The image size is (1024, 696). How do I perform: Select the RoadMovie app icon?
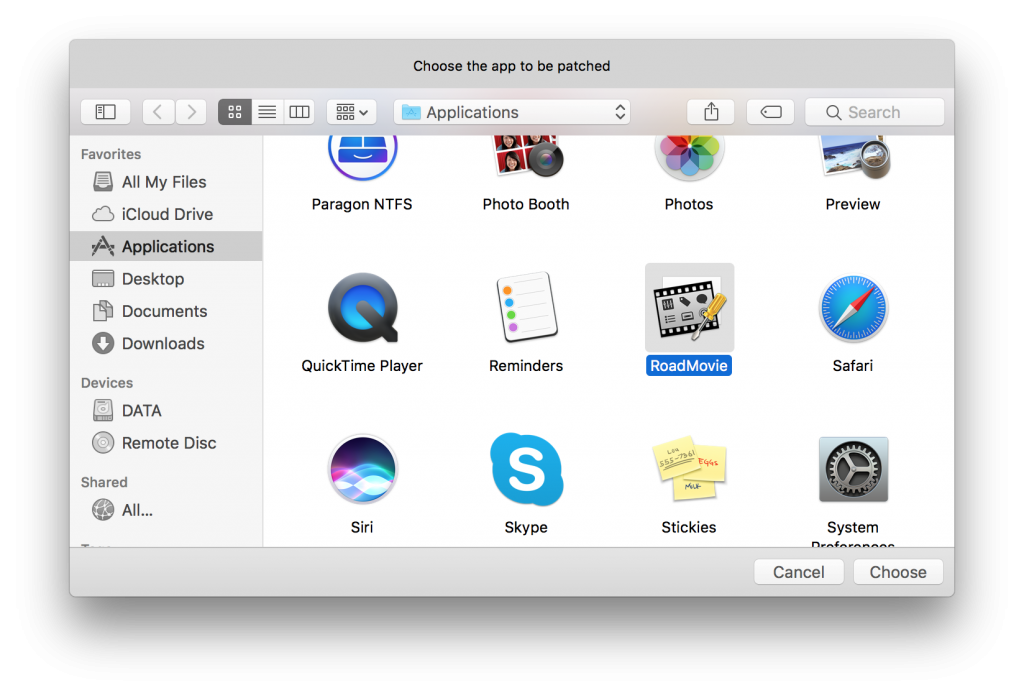689,309
